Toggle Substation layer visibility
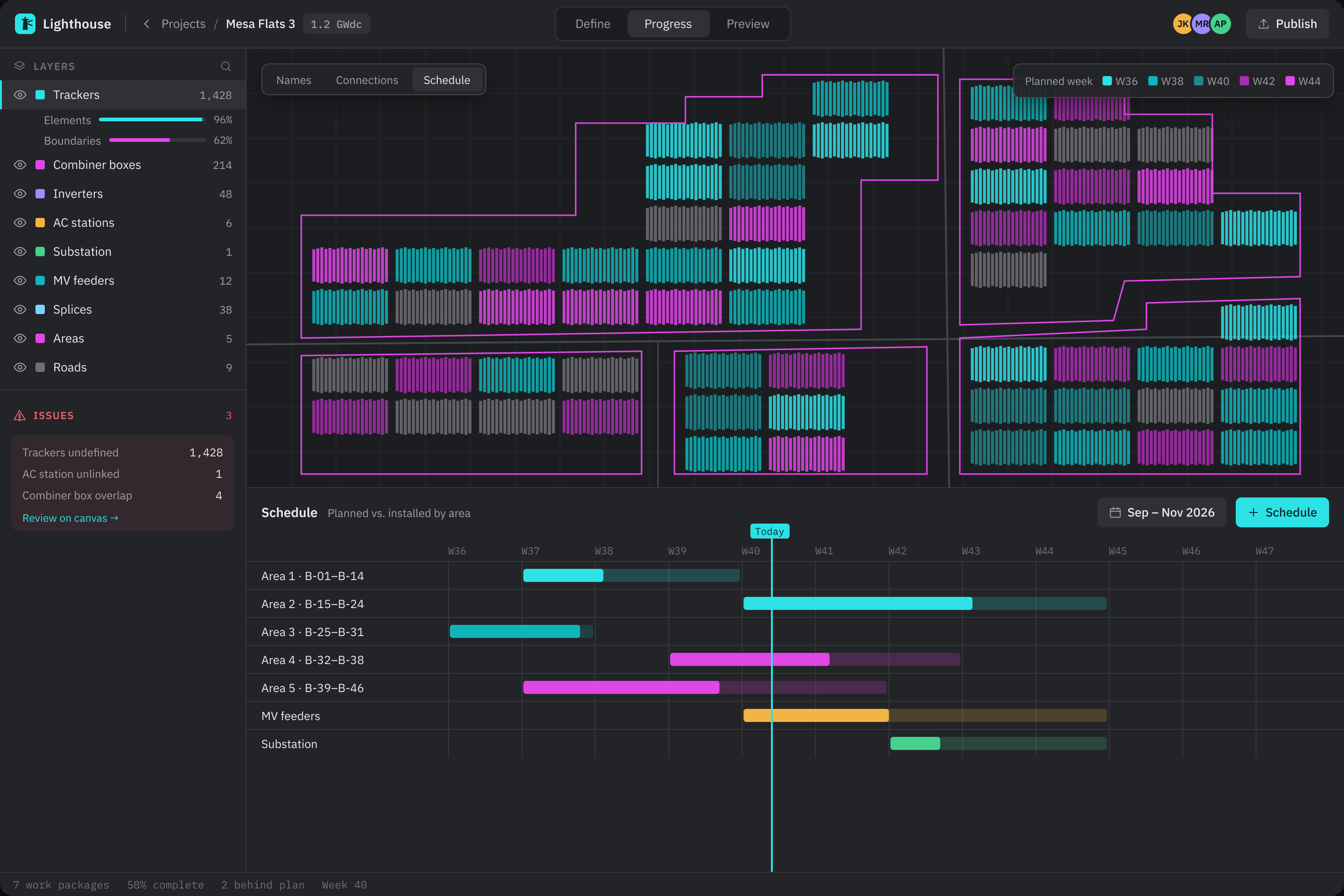This screenshot has width=1344, height=896. [20, 252]
